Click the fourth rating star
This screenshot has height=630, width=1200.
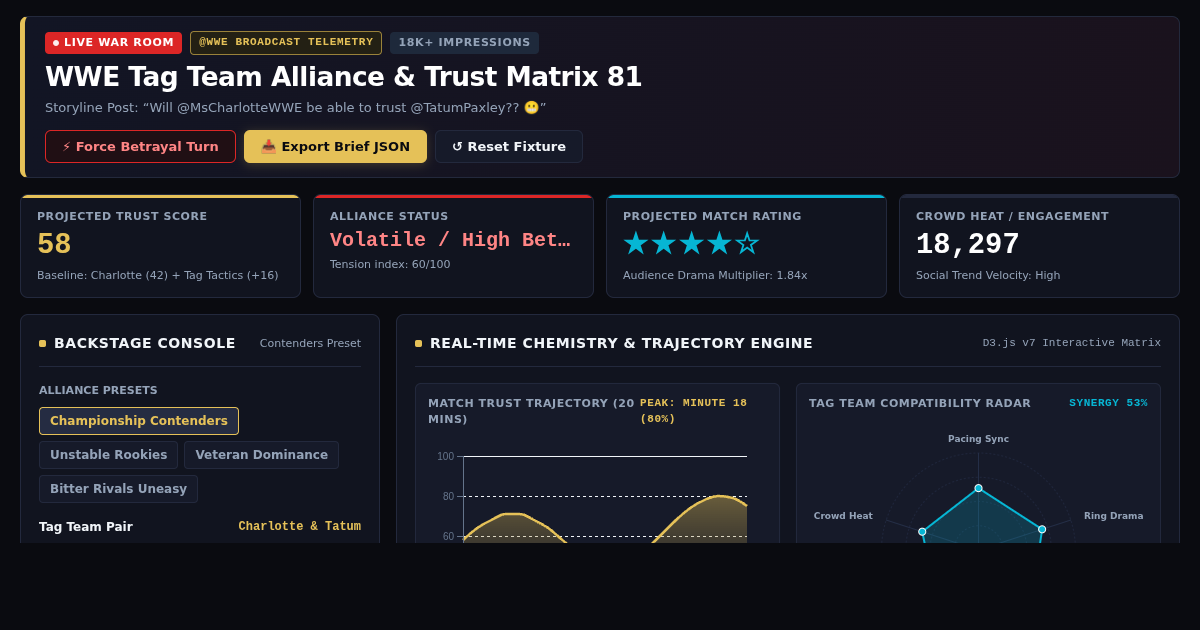pos(720,243)
